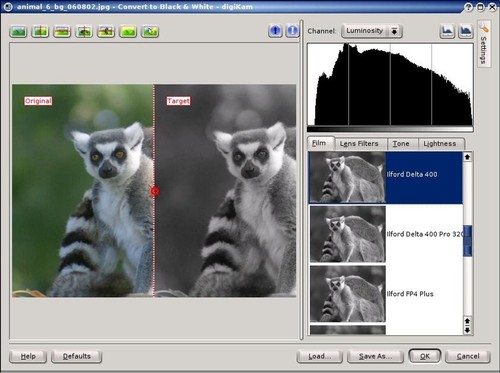Switch to the Lens Filters tab
Image resolution: width=500 pixels, height=373 pixels.
click(x=359, y=144)
